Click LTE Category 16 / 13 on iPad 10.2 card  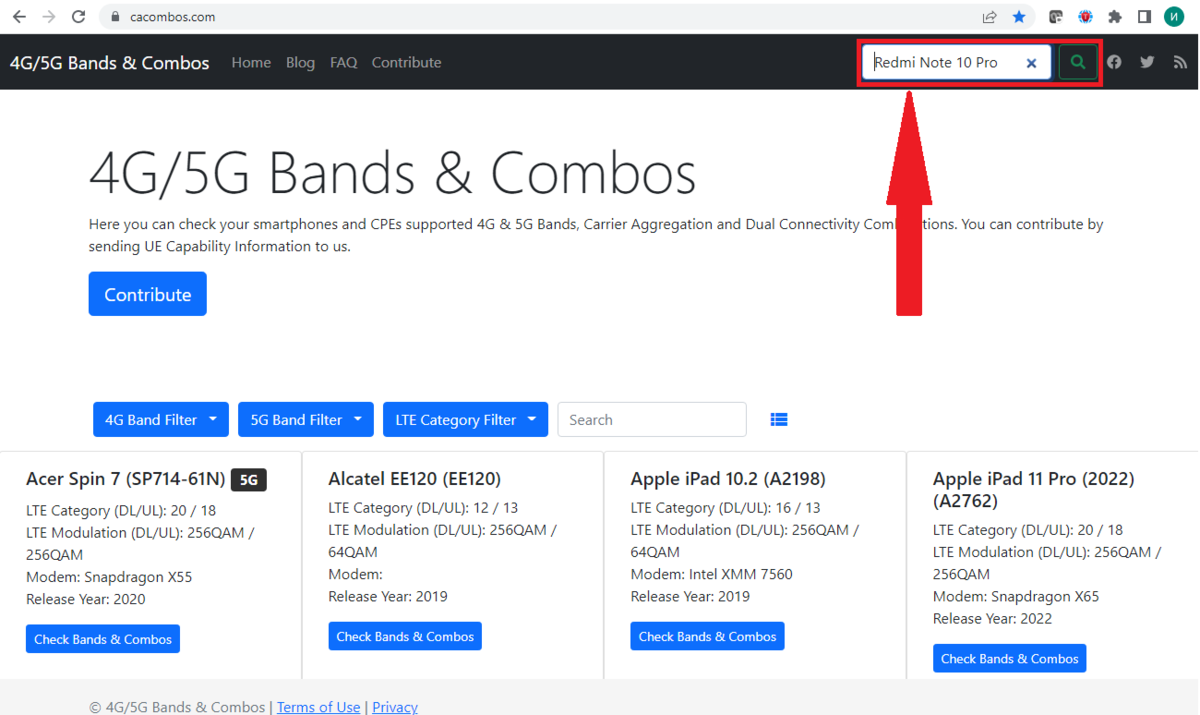pos(726,508)
